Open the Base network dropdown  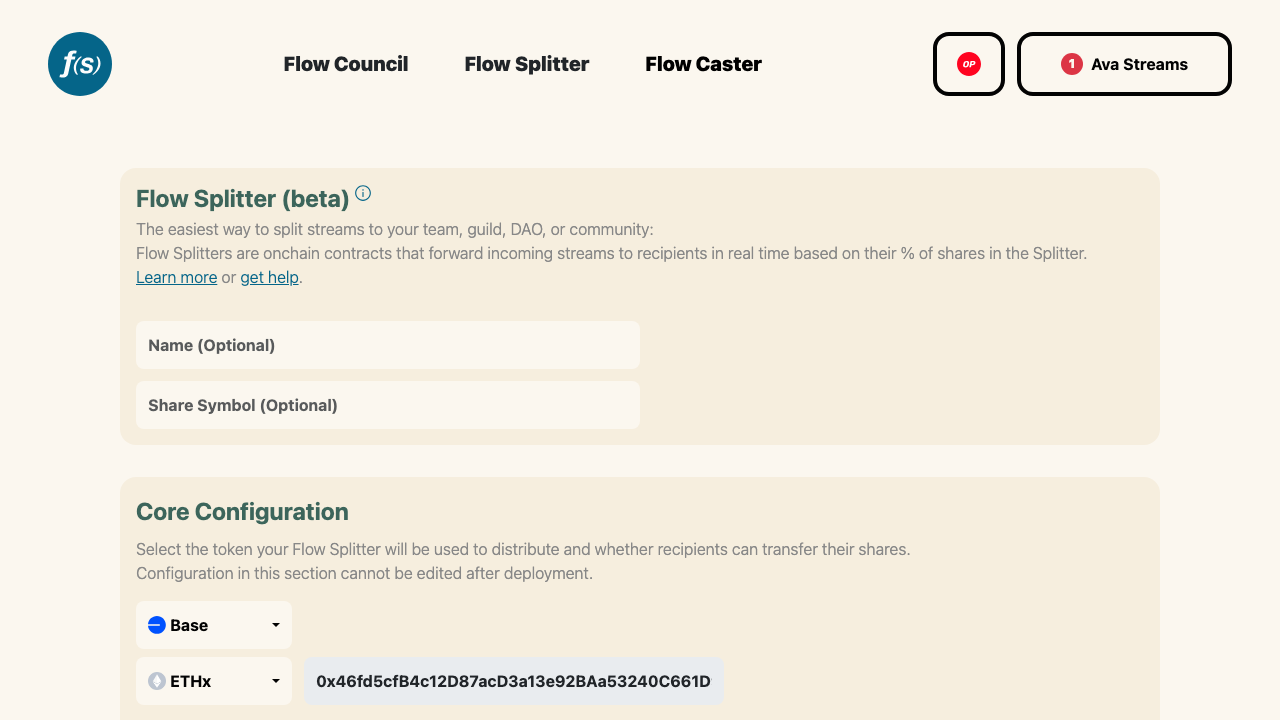pyautogui.click(x=214, y=625)
